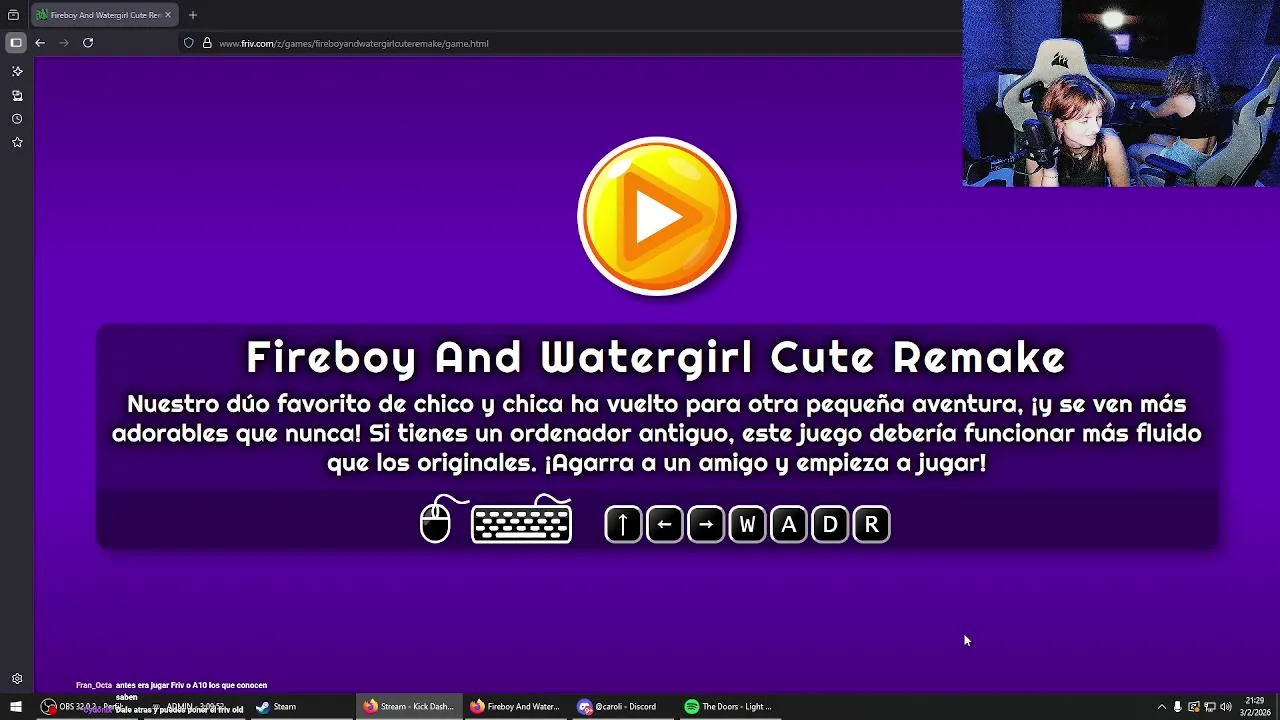Viewport: 1280px width, 720px height.
Task: Click the R key icon
Action: point(872,524)
